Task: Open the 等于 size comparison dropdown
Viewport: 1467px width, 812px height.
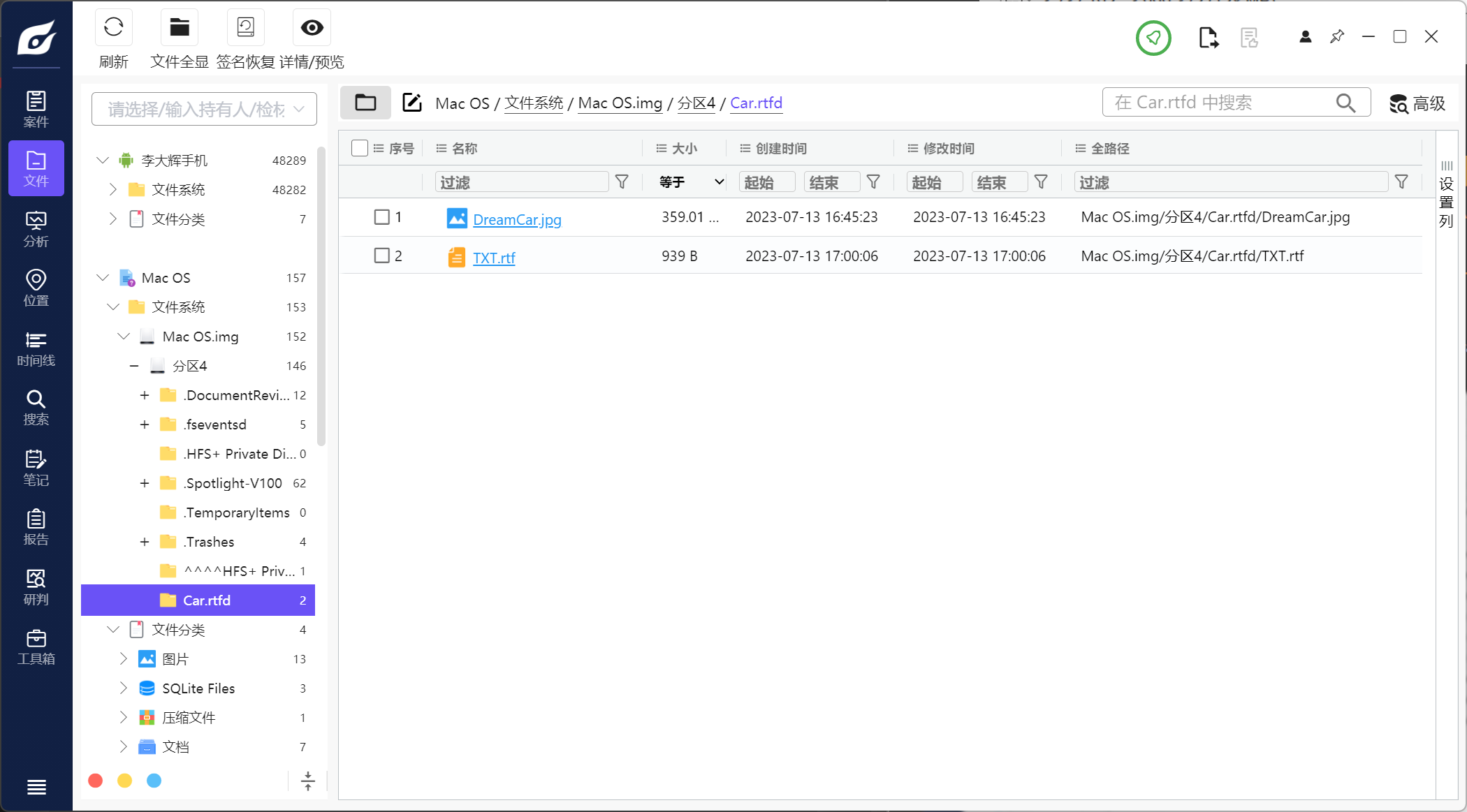Action: (690, 182)
